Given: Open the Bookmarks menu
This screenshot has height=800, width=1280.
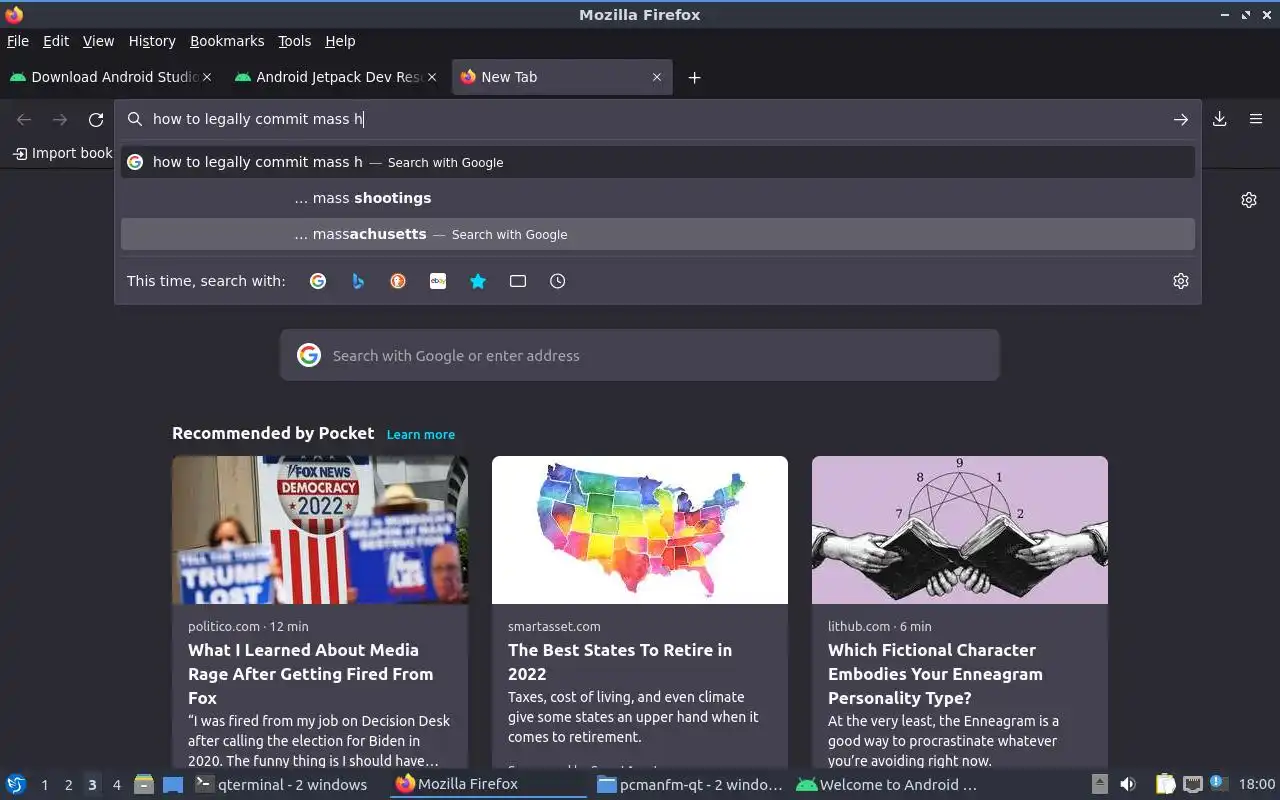Looking at the screenshot, I should coord(227,41).
